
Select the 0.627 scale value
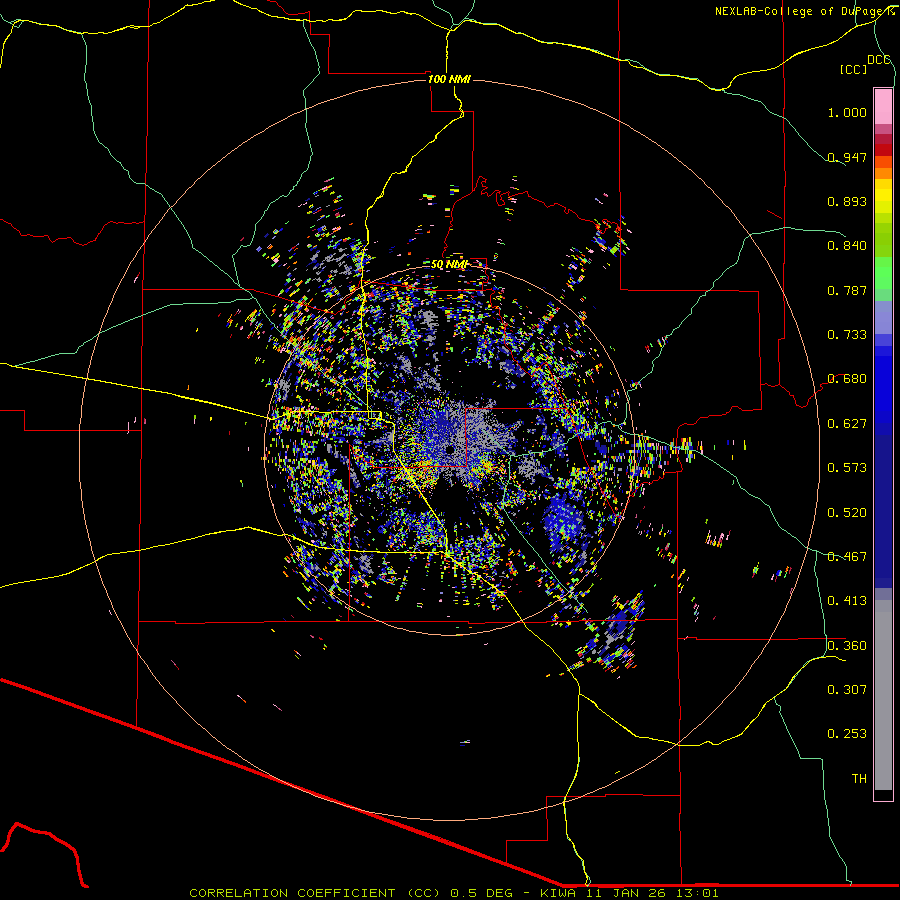tap(847, 424)
